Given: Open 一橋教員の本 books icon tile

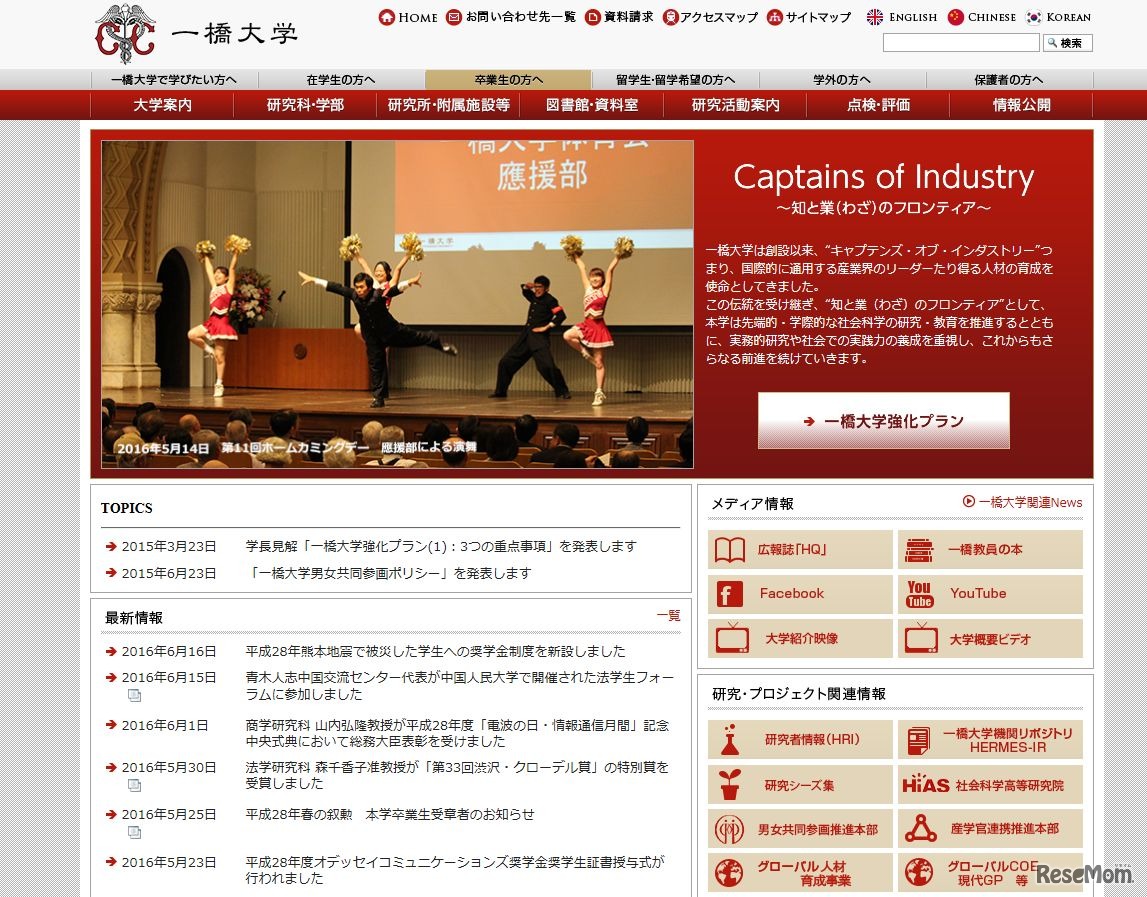Looking at the screenshot, I should click(x=990, y=549).
